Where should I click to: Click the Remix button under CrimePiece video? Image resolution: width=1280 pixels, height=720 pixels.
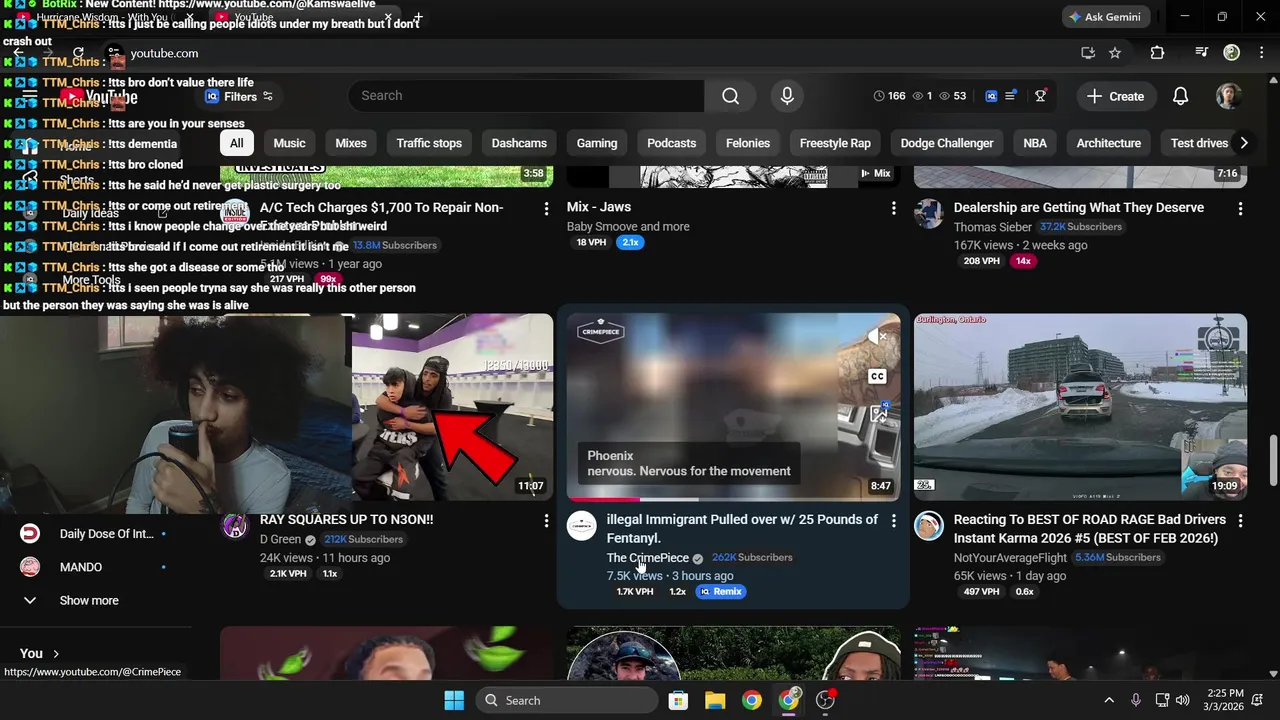tap(721, 592)
